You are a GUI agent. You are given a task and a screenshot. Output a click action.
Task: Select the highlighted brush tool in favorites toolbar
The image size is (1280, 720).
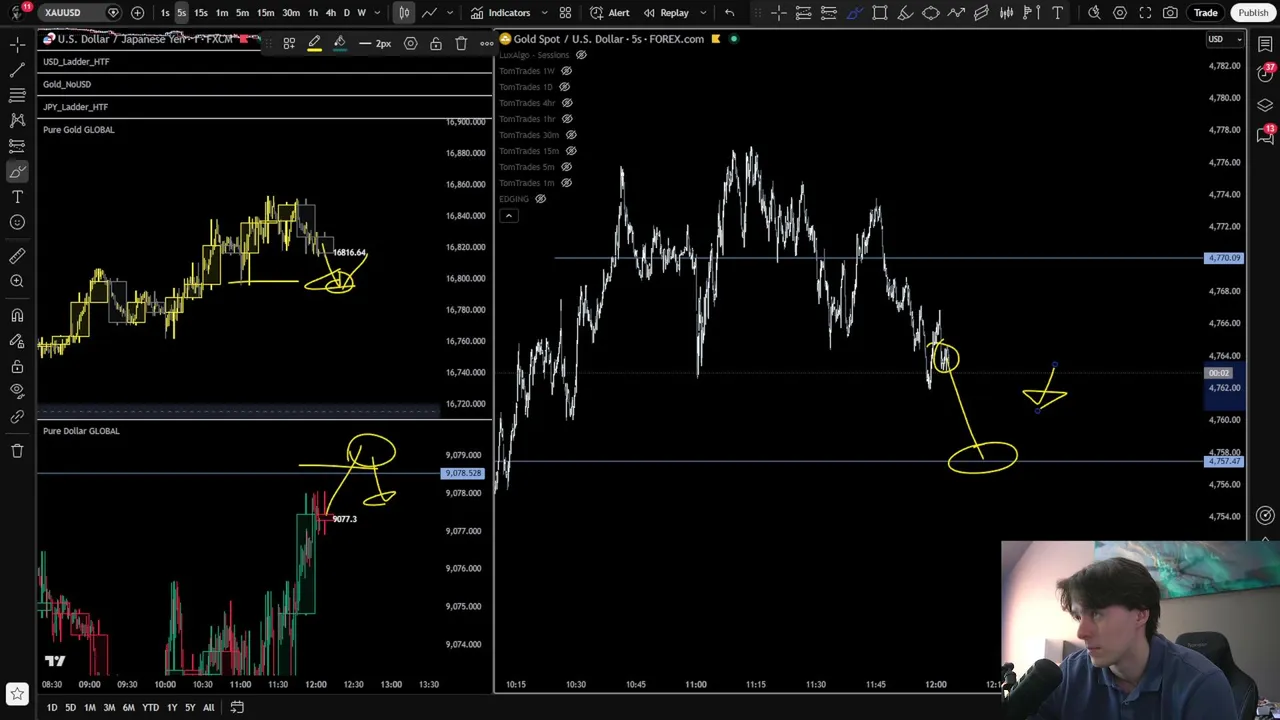click(x=854, y=12)
